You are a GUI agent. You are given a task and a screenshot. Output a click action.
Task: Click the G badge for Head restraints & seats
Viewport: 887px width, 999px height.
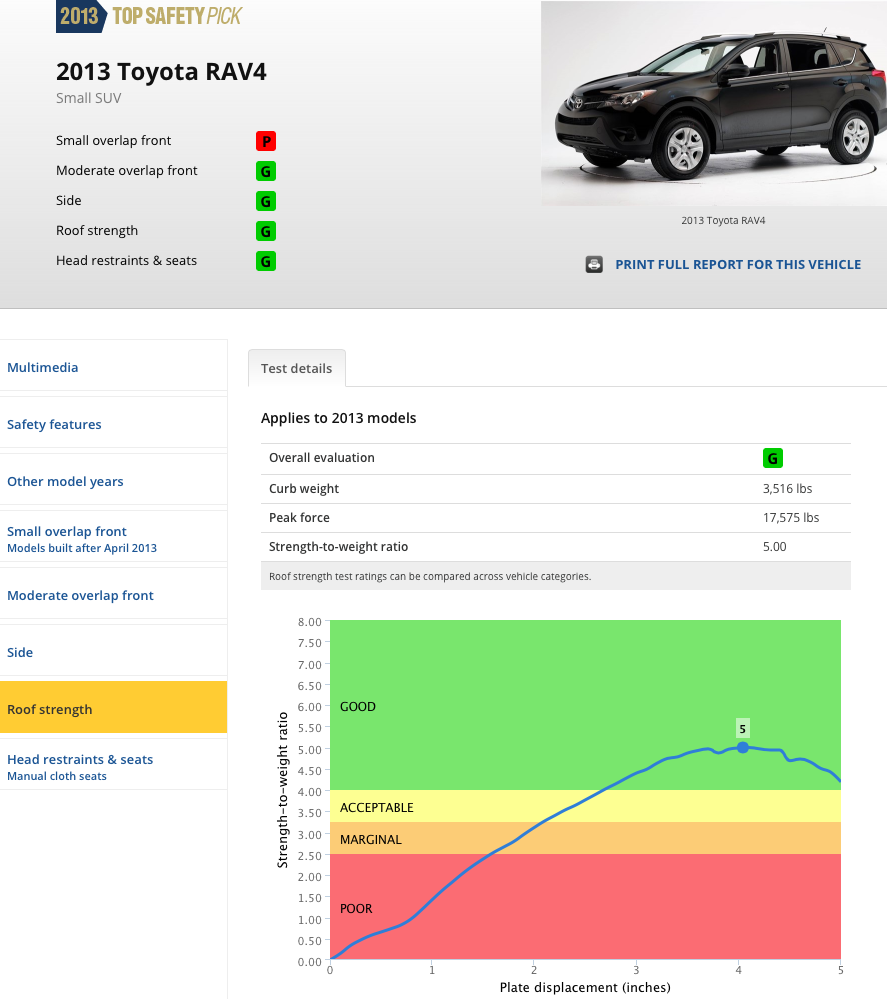[266, 261]
